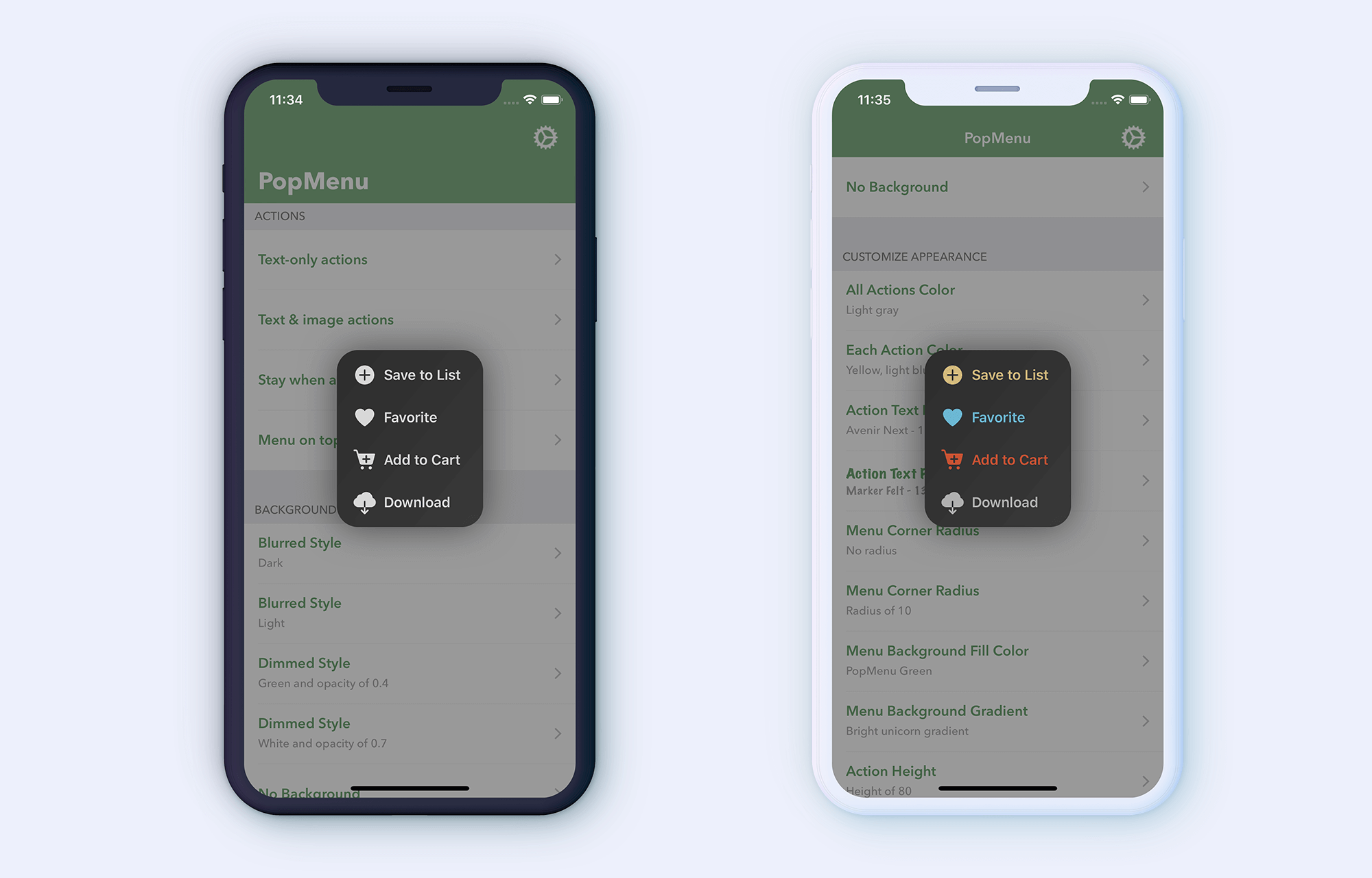Screen dimensions: 1372x878
Task: Click the Add to Cart icon
Action: [365, 459]
